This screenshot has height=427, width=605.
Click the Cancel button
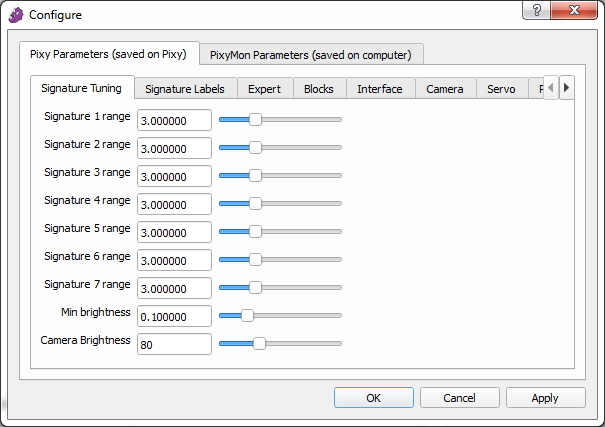459,398
